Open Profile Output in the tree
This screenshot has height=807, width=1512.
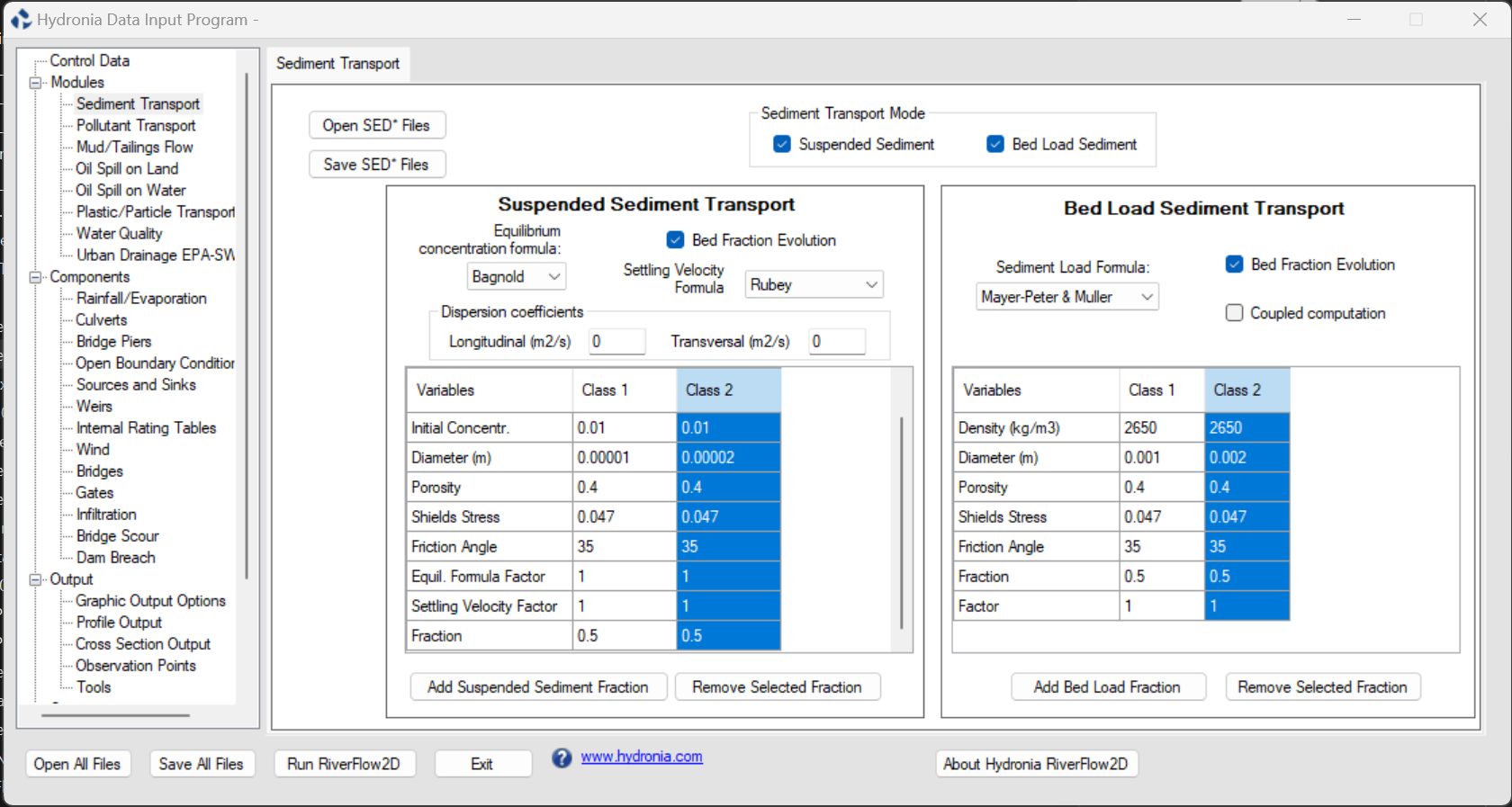[119, 622]
